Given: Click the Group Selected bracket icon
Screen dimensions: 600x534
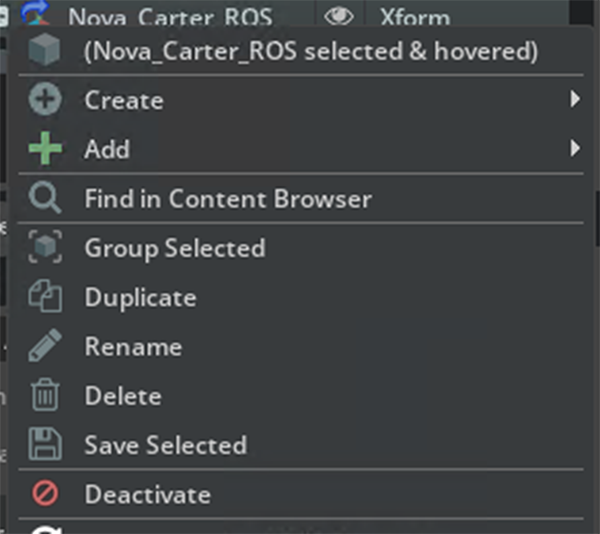Looking at the screenshot, I should [x=45, y=248].
